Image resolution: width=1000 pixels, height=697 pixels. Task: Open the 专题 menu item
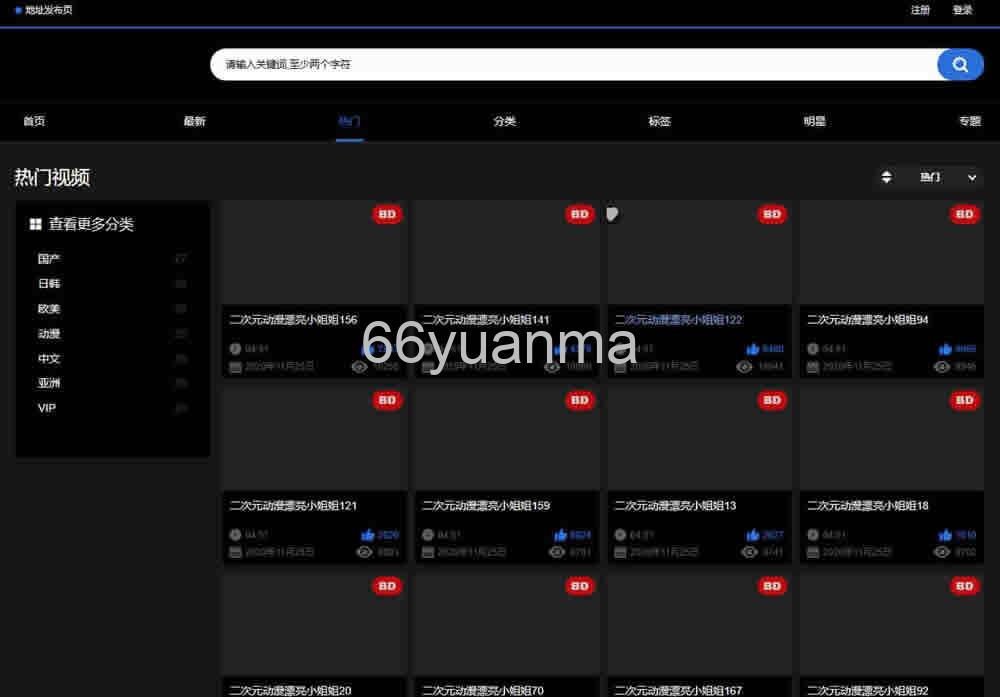[x=970, y=121]
